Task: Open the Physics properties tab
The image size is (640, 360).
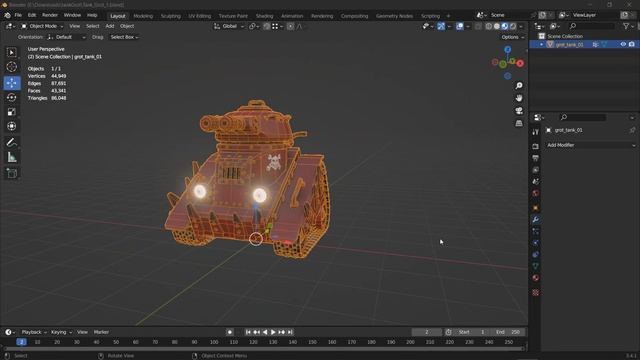Action: [536, 243]
